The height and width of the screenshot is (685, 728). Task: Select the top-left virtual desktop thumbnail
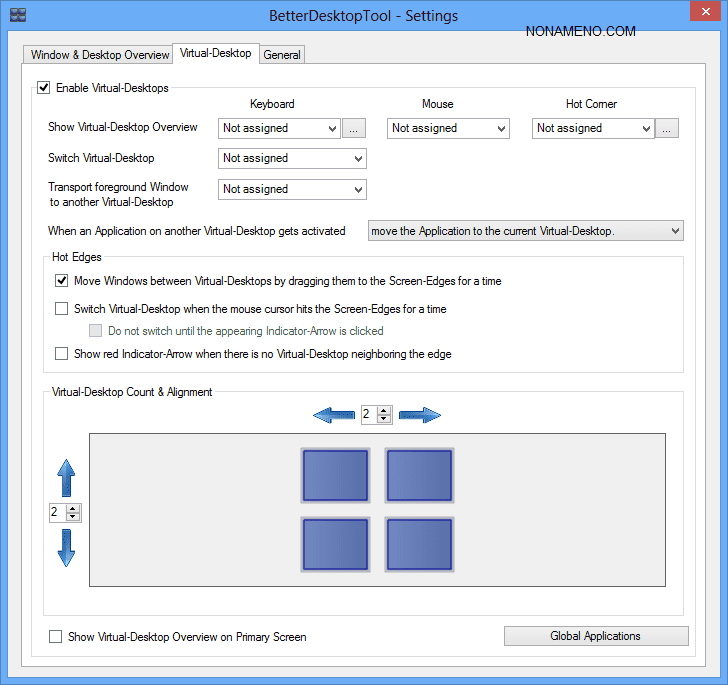[x=335, y=475]
